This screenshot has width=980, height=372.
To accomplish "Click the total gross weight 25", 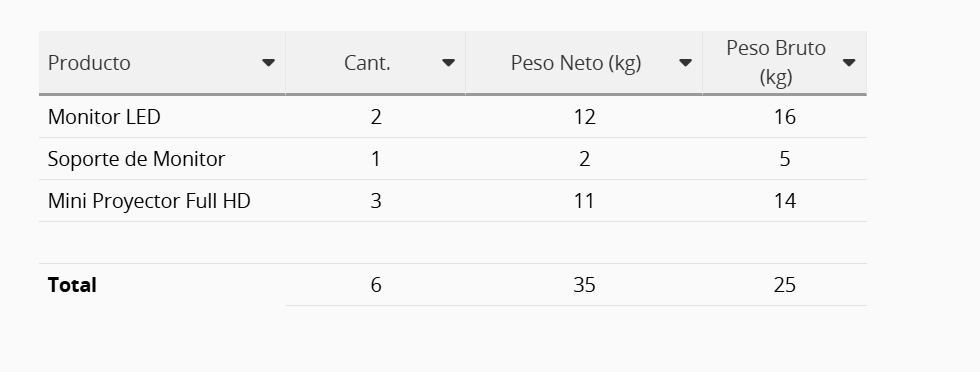I will tap(784, 285).
